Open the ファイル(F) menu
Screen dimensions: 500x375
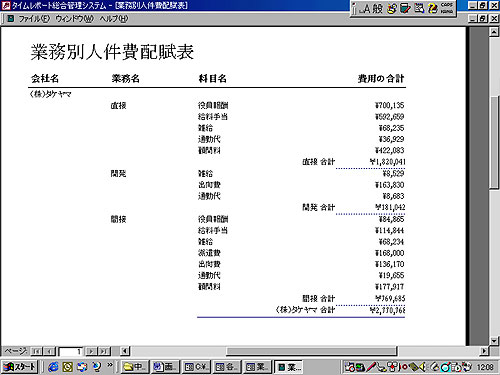click(x=34, y=19)
